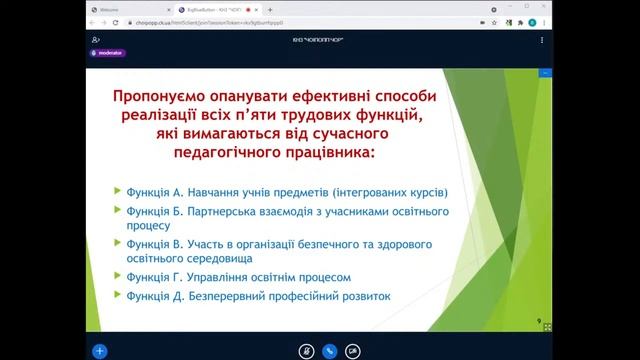This screenshot has height=360, width=640.
Task: Toggle the microphone mute button
Action: pos(306,351)
